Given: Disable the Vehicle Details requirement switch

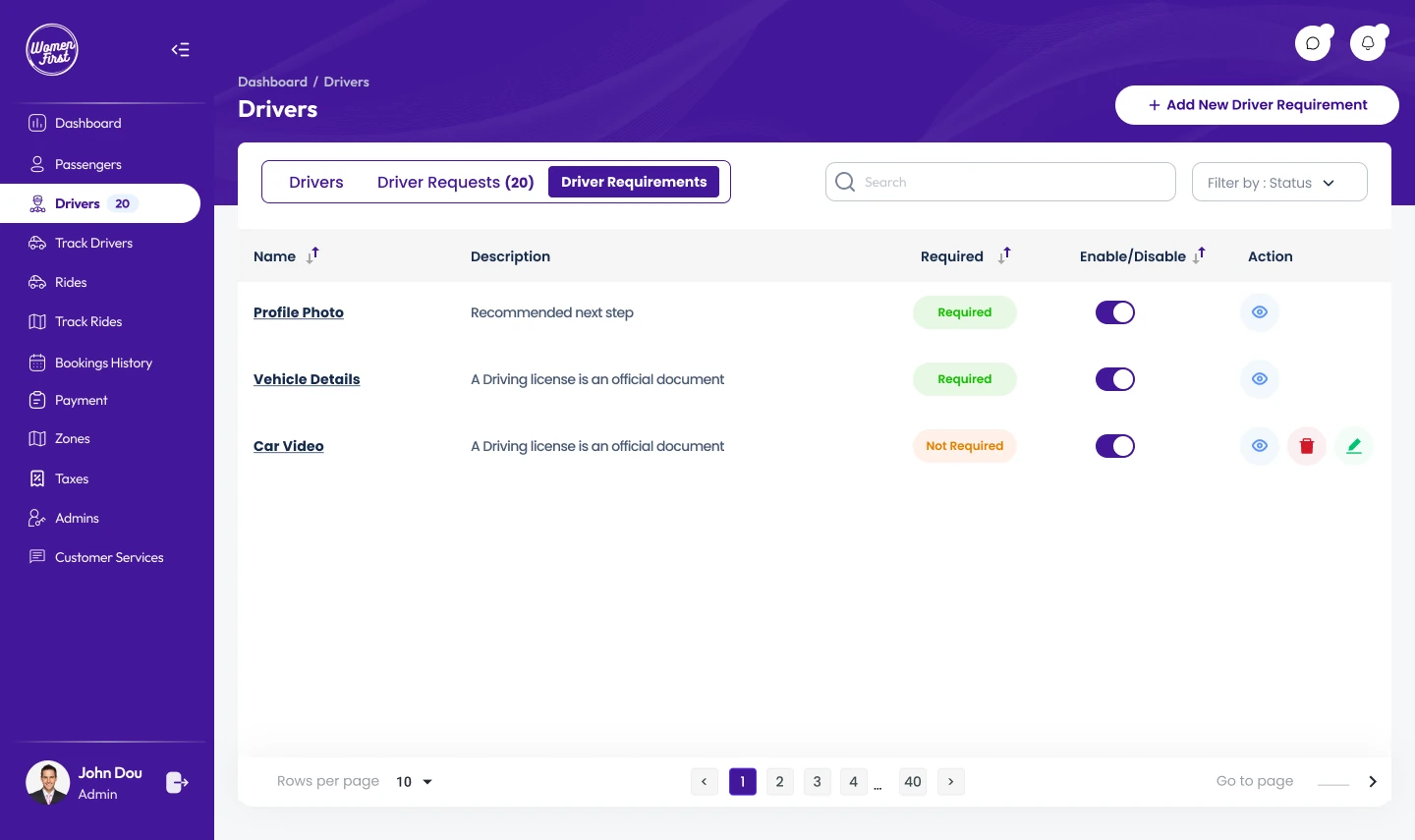Looking at the screenshot, I should point(1115,379).
